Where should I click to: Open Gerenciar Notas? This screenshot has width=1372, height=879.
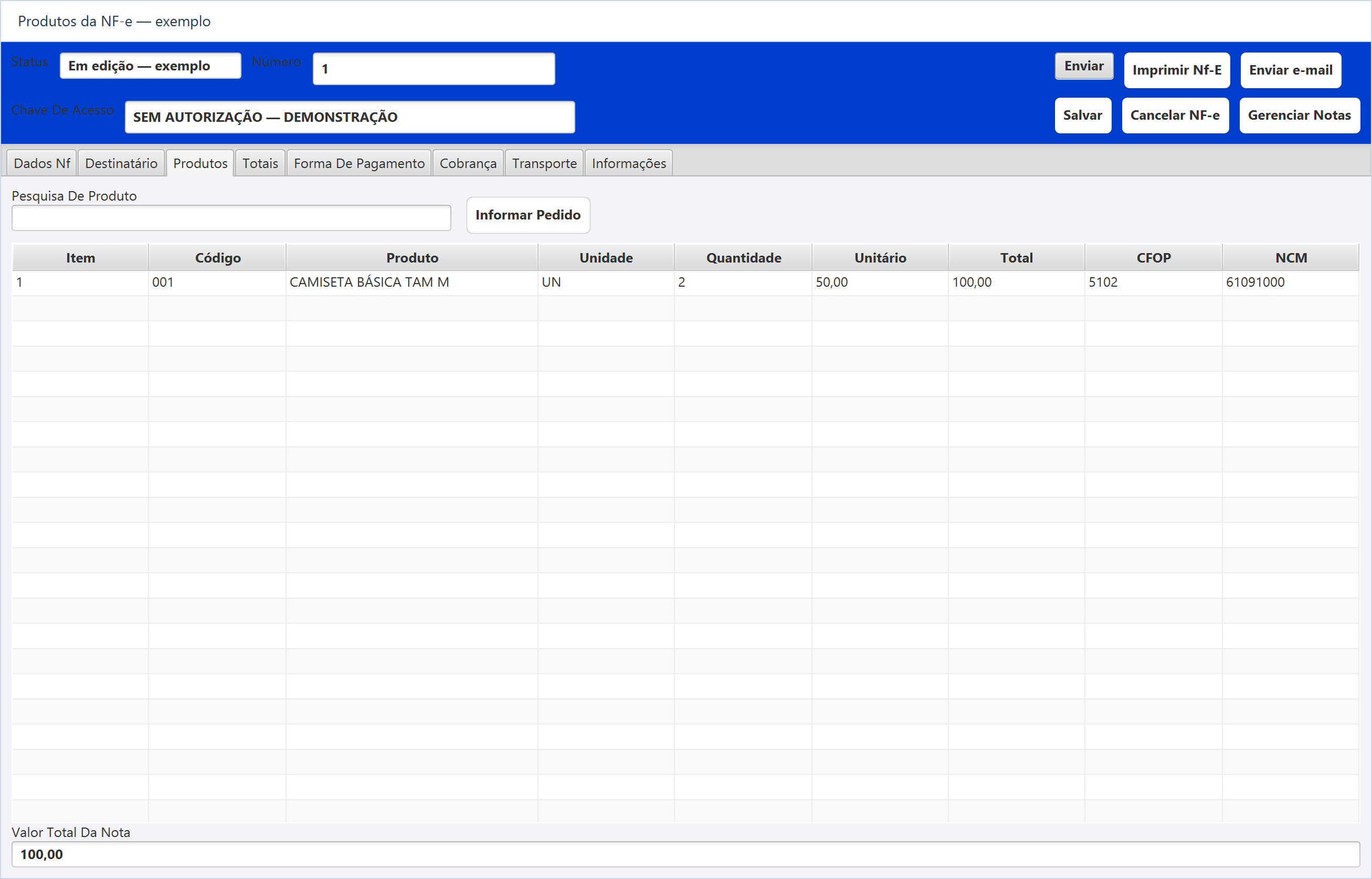click(x=1299, y=116)
